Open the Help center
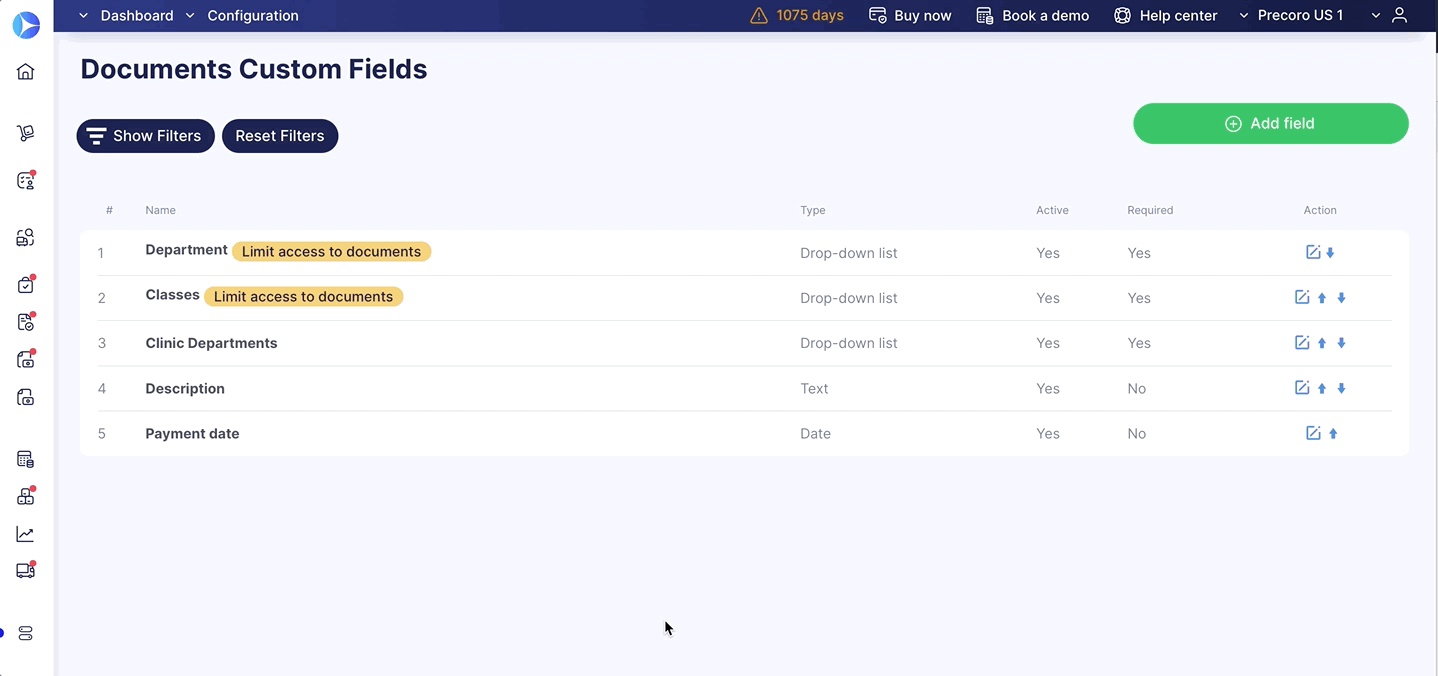 click(x=1166, y=16)
